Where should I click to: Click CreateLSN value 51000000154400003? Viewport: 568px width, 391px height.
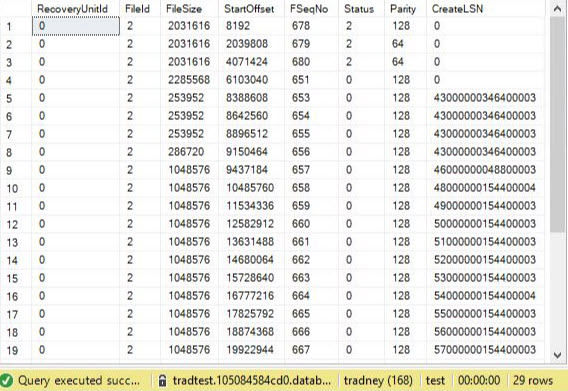485,242
